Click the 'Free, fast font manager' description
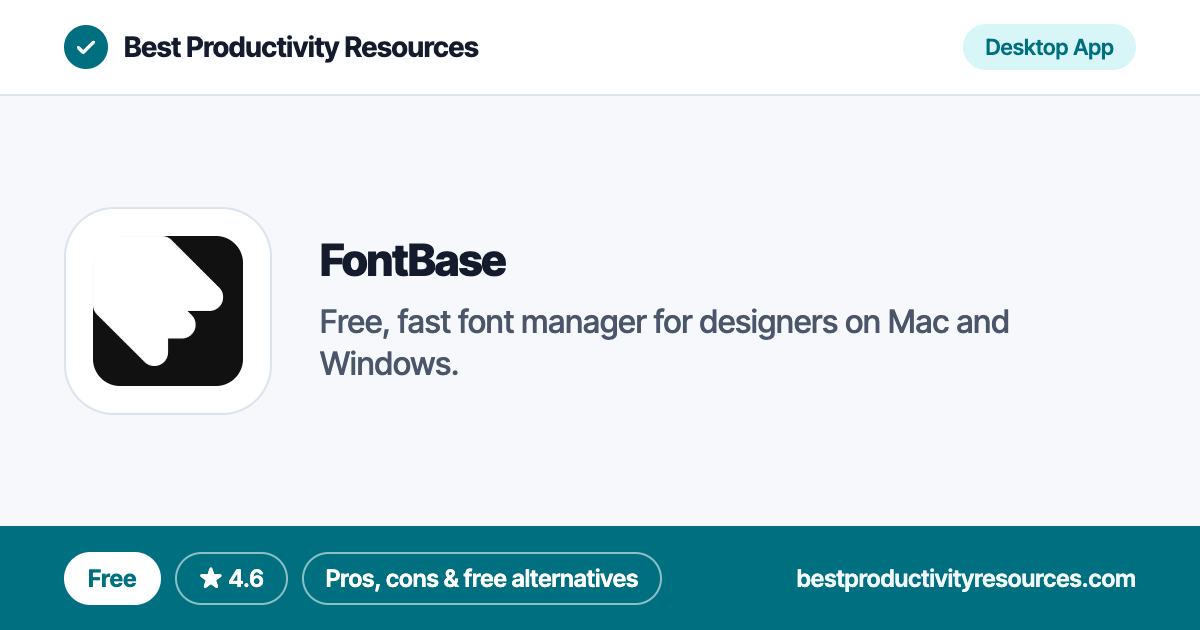The width and height of the screenshot is (1200, 630). (664, 343)
